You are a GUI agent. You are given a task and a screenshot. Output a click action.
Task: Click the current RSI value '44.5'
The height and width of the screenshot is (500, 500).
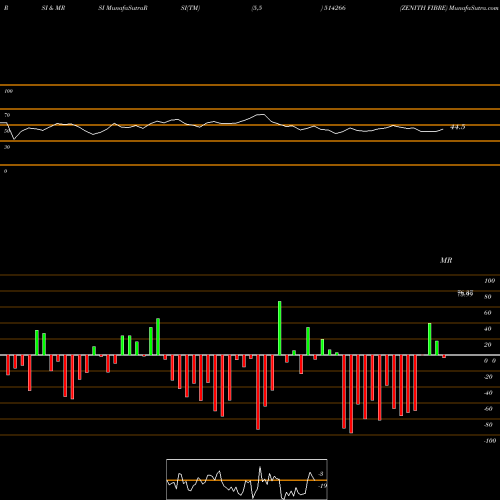click(458, 127)
